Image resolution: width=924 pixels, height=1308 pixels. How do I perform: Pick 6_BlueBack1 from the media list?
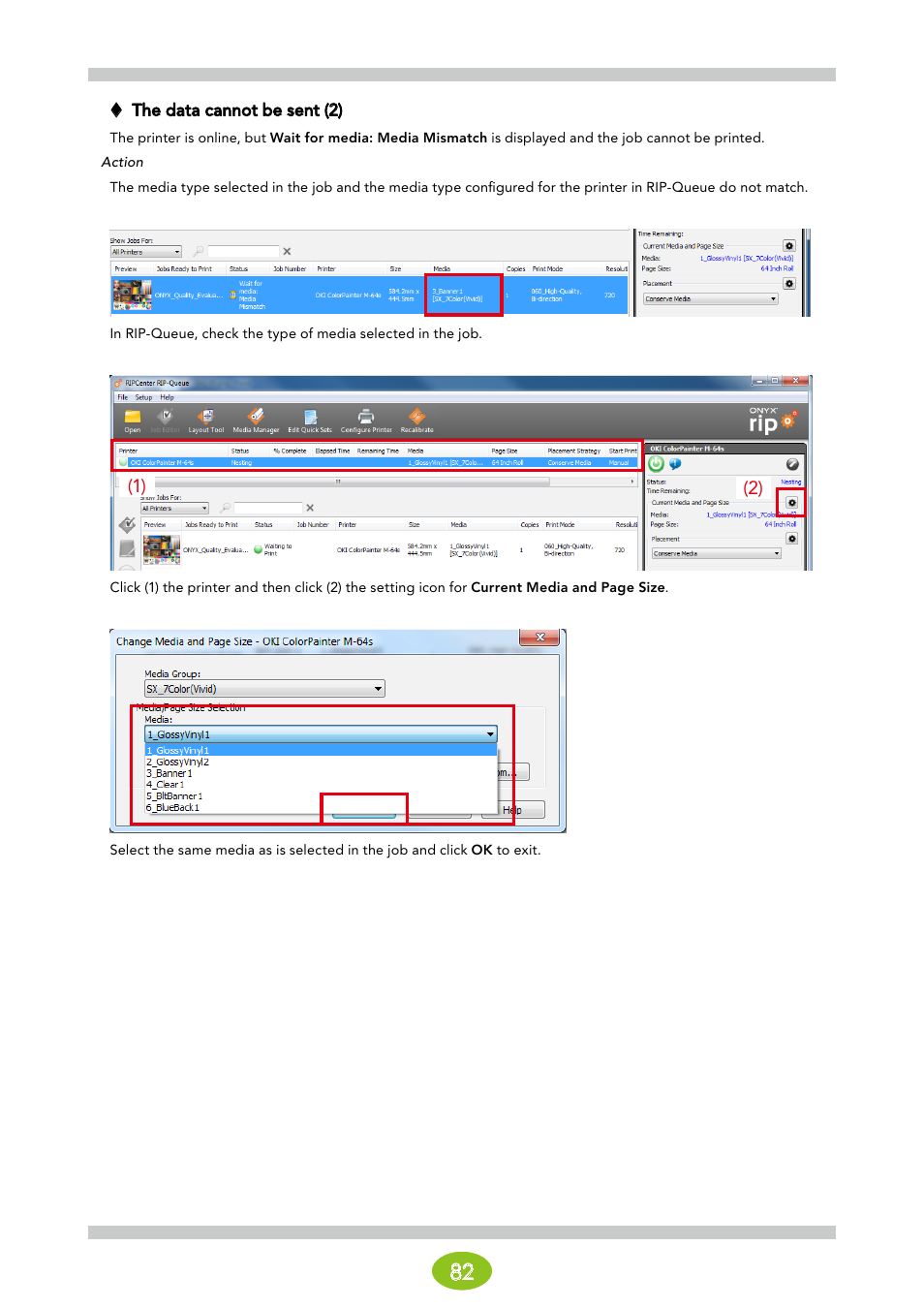coord(321,807)
